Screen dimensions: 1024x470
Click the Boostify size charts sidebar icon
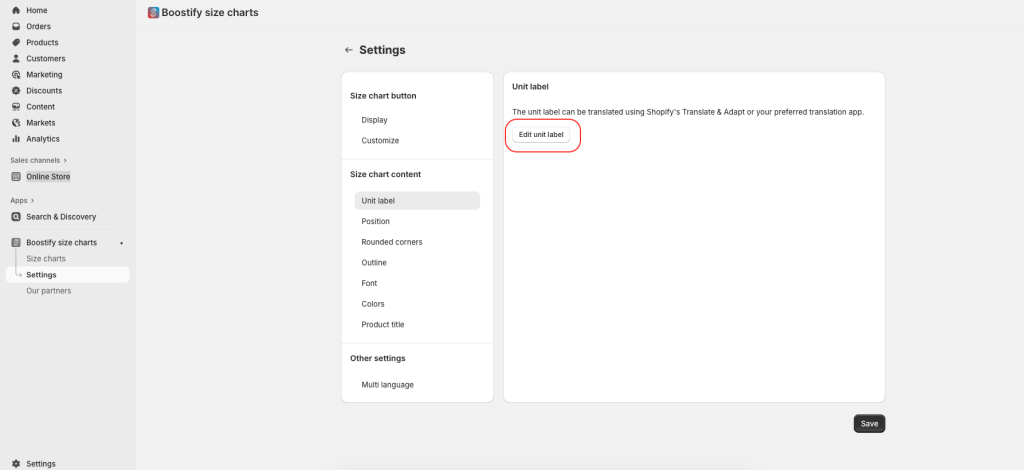16,243
